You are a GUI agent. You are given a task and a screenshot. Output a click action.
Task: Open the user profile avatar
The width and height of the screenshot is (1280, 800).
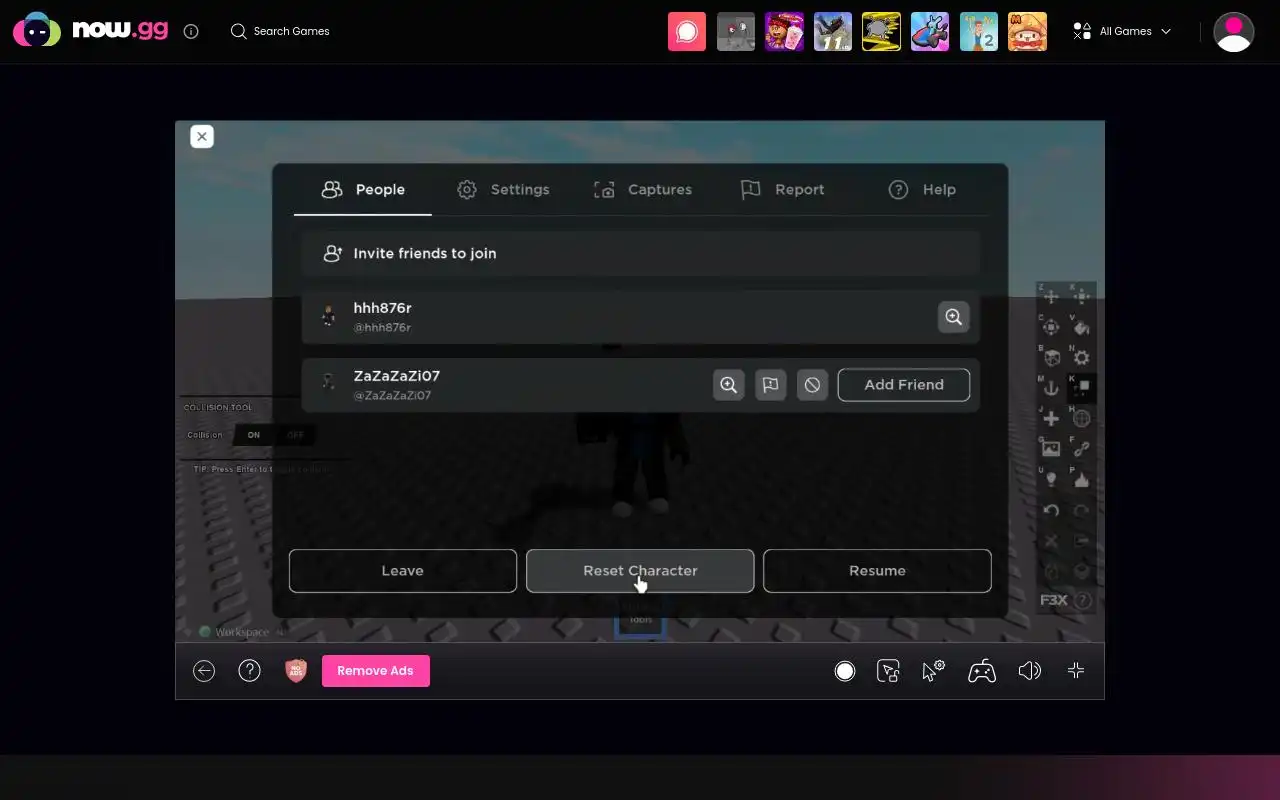[x=1234, y=31]
